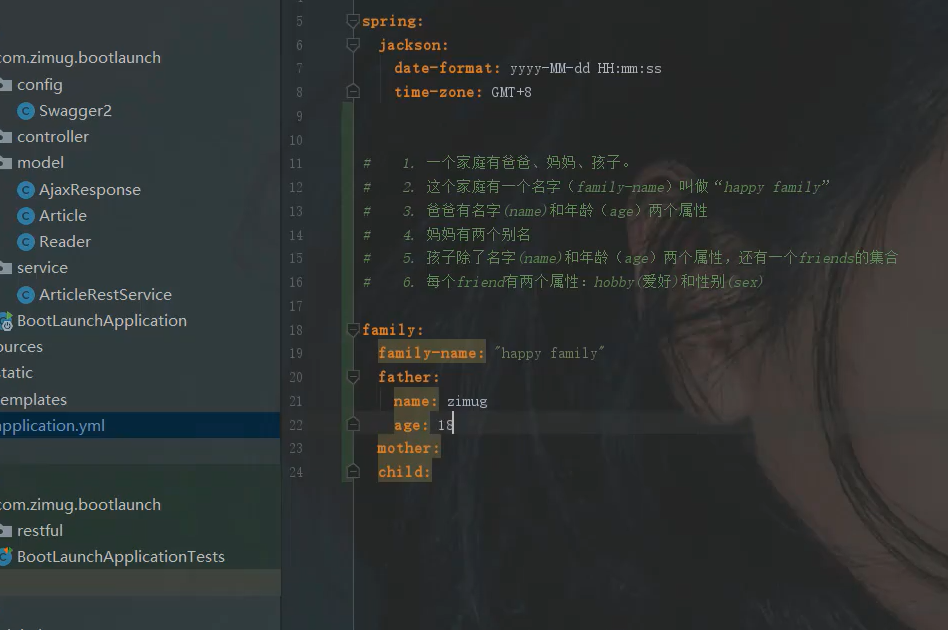The width and height of the screenshot is (948, 630).
Task: Click the 'spring:' key
Action: click(x=393, y=22)
